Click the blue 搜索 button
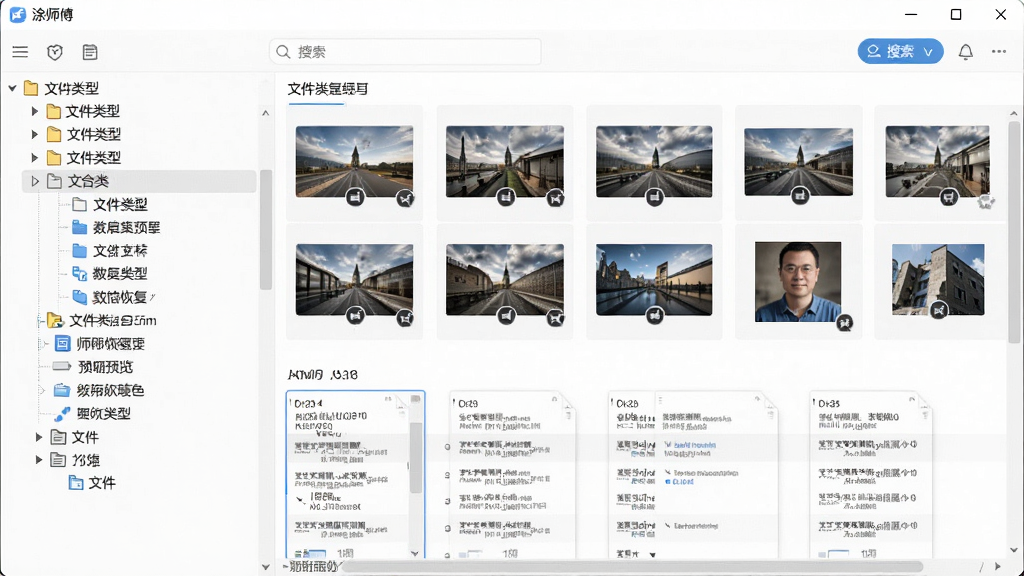This screenshot has width=1024, height=576. point(900,52)
